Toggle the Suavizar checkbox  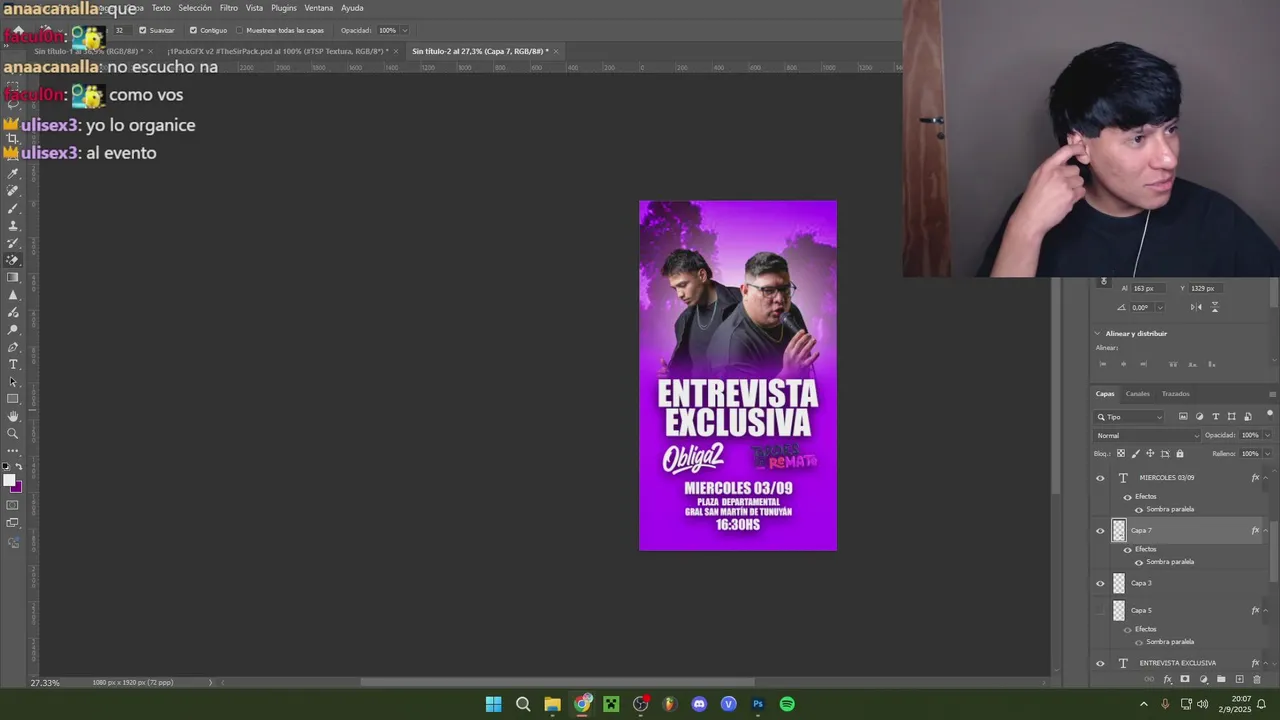pos(142,30)
